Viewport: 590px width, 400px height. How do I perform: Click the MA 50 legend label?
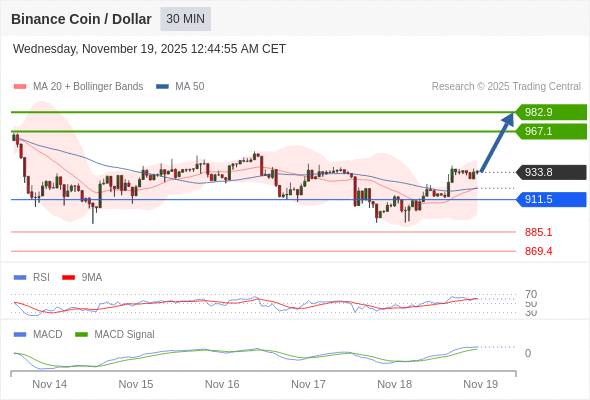190,87
